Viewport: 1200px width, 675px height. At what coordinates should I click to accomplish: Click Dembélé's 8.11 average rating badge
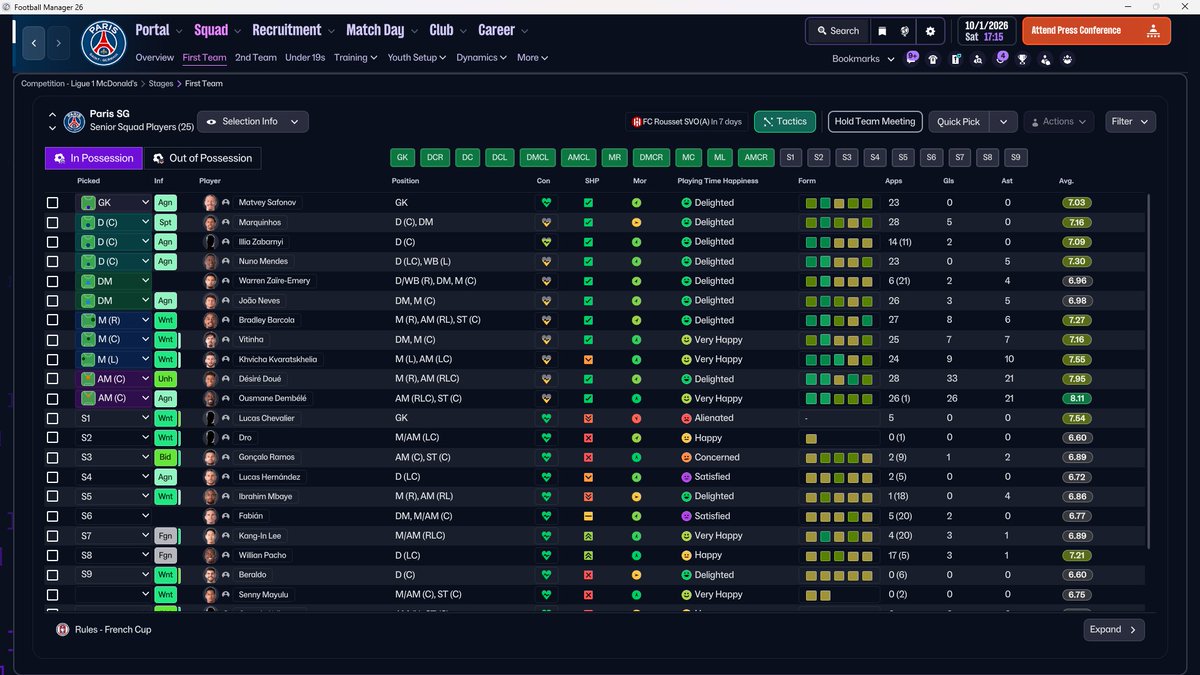[x=1078, y=398]
